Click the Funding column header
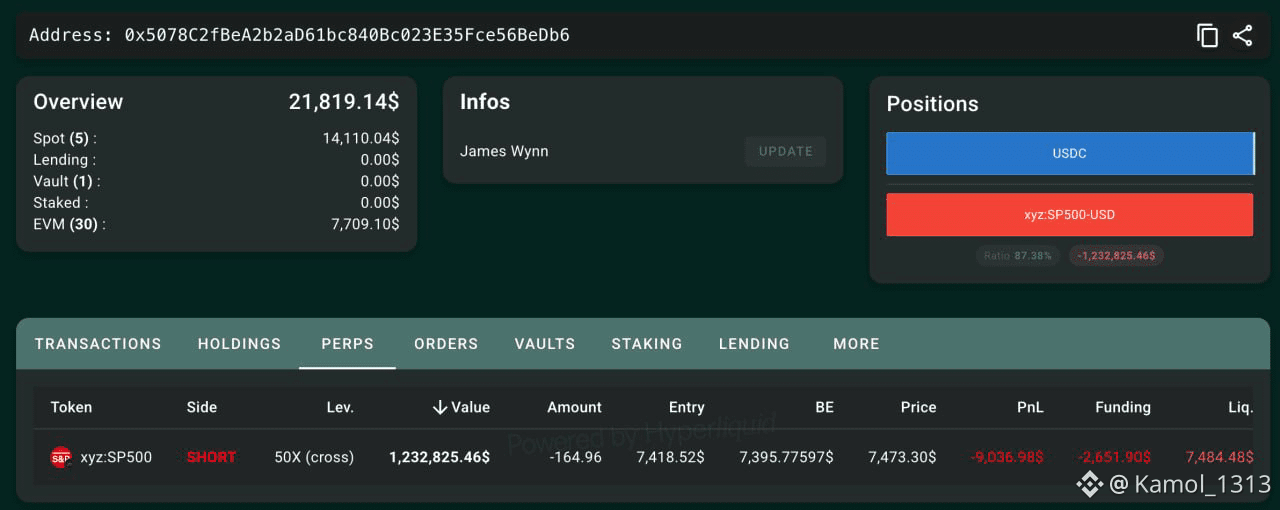This screenshot has width=1280, height=510. 1123,407
